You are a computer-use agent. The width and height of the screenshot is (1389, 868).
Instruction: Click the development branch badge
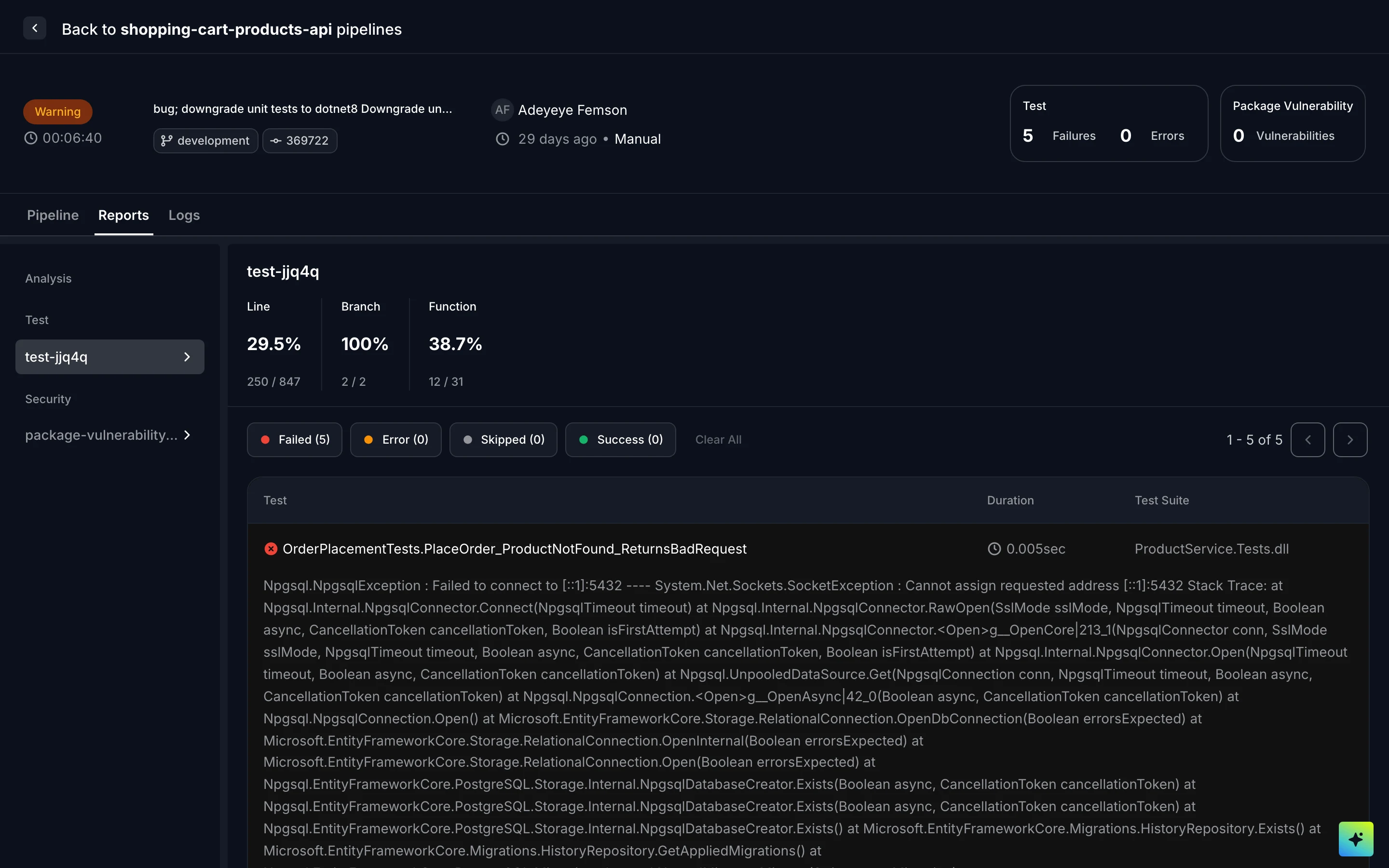205,141
